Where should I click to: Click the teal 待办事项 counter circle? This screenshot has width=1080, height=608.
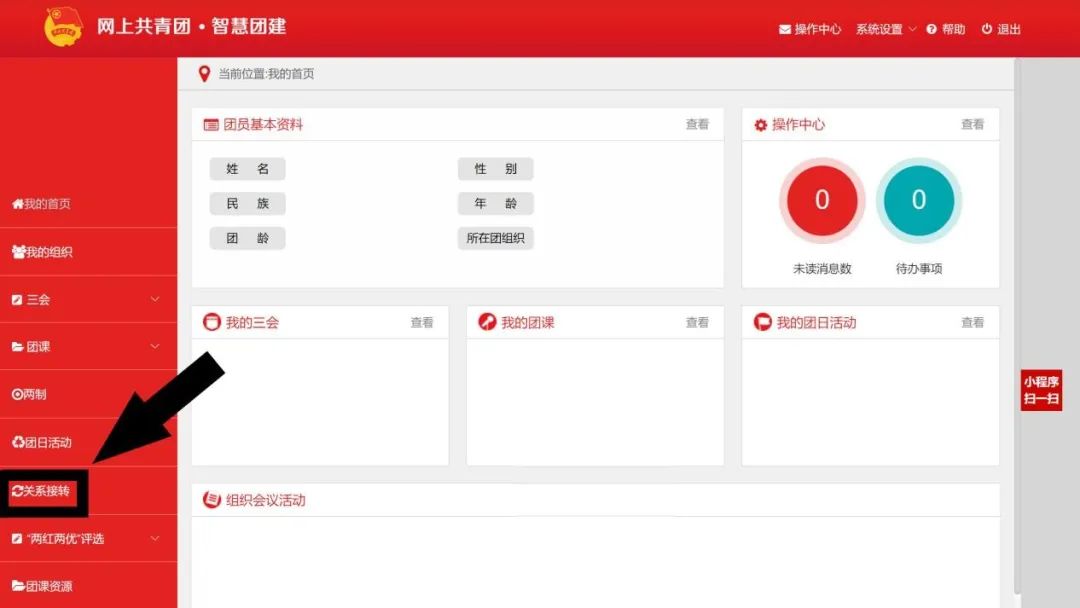(x=918, y=200)
